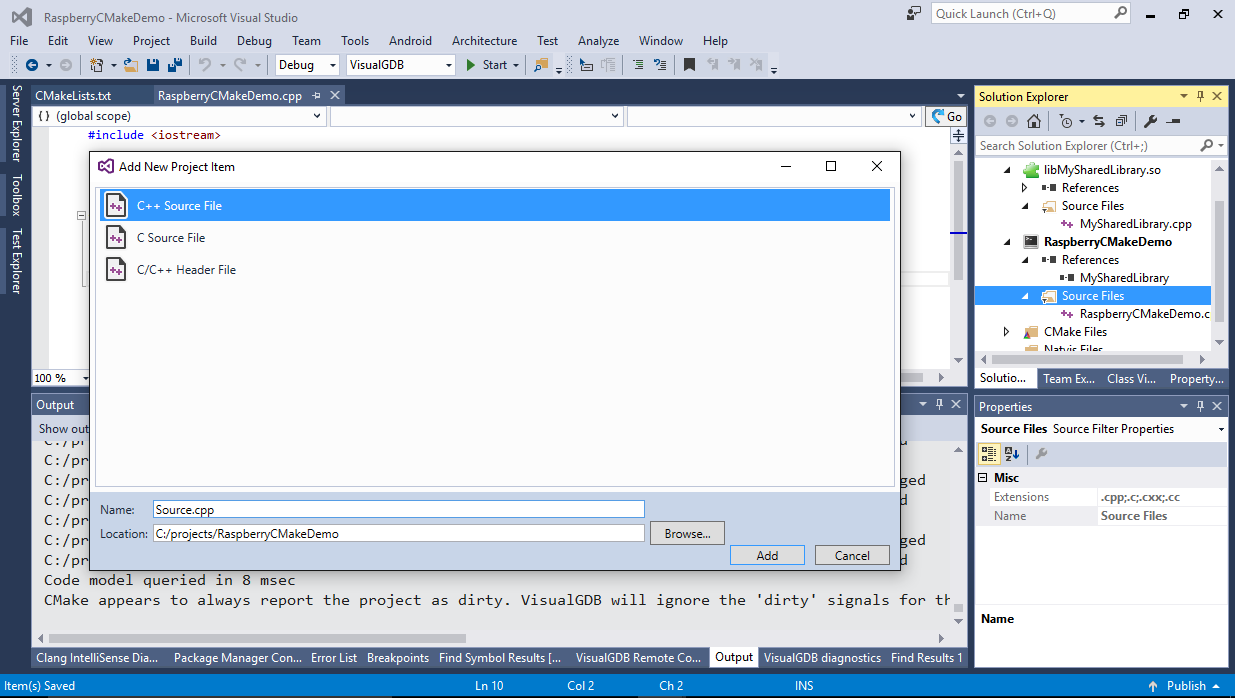This screenshot has width=1235, height=698.
Task: Click the Open File folder toolbar icon
Action: (x=131, y=65)
